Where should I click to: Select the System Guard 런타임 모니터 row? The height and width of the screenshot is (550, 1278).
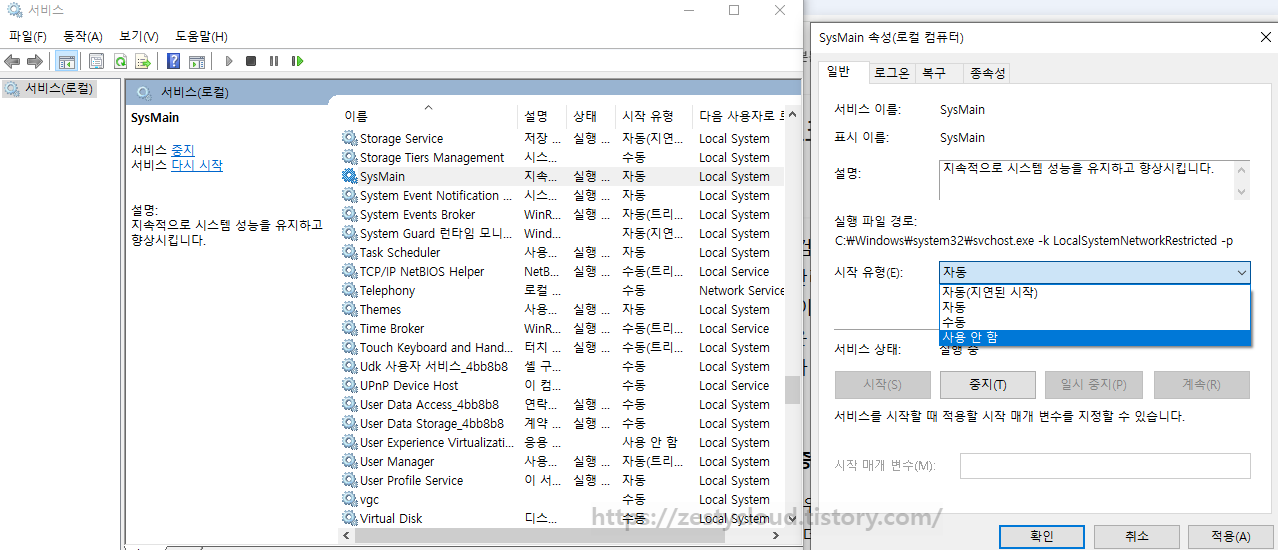[x=563, y=233]
